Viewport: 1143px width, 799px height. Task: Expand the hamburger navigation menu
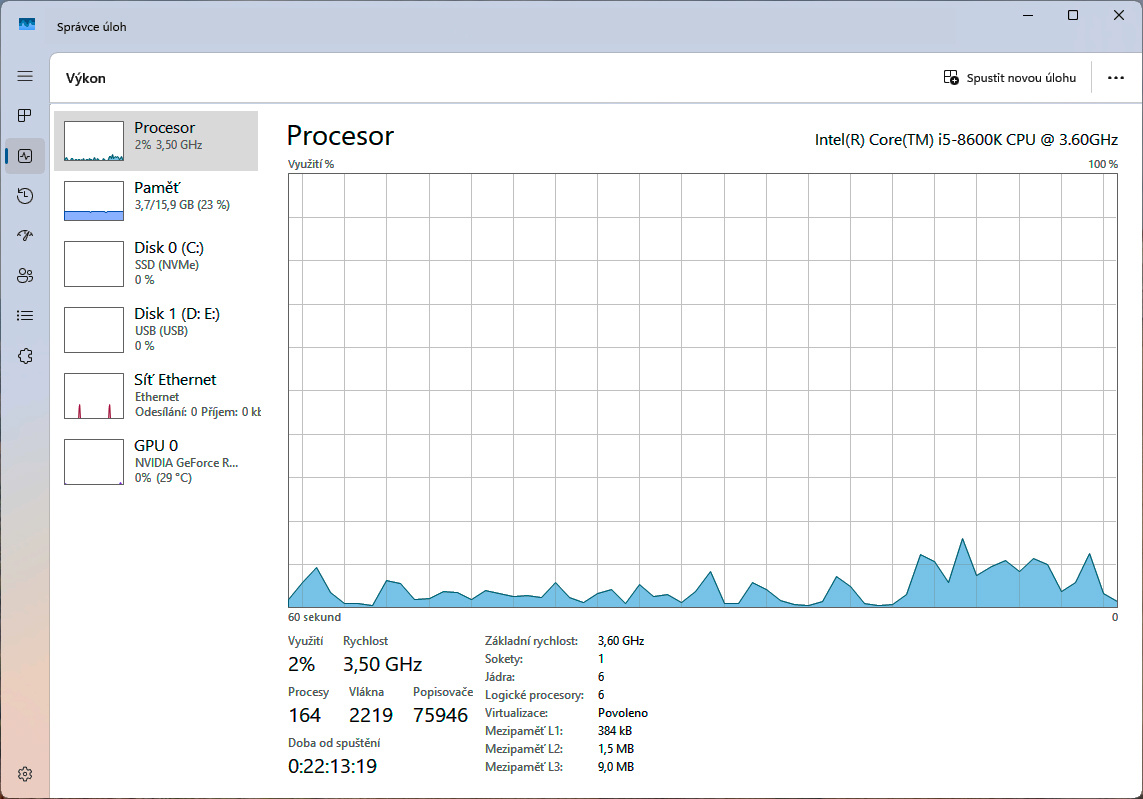tap(25, 76)
